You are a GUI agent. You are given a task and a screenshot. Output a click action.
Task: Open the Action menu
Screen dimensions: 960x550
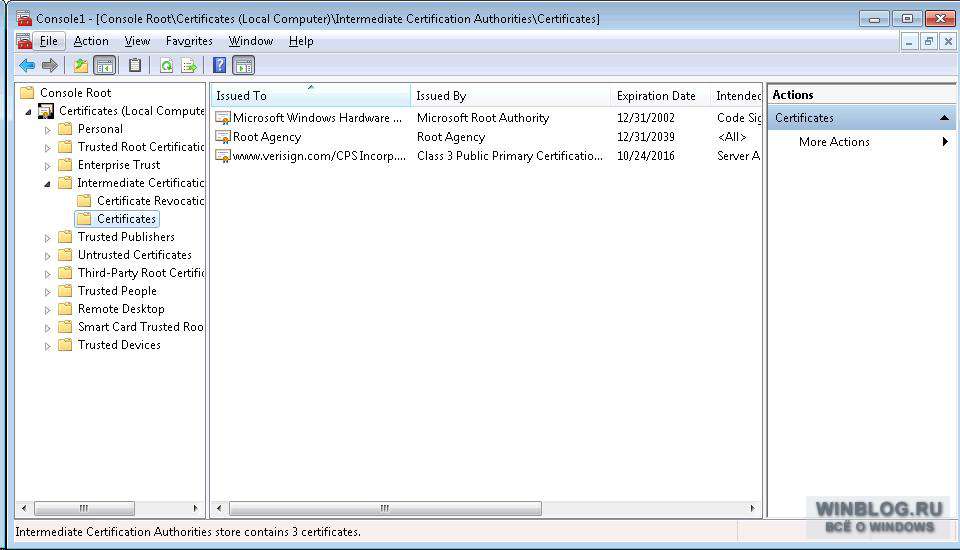(91, 41)
